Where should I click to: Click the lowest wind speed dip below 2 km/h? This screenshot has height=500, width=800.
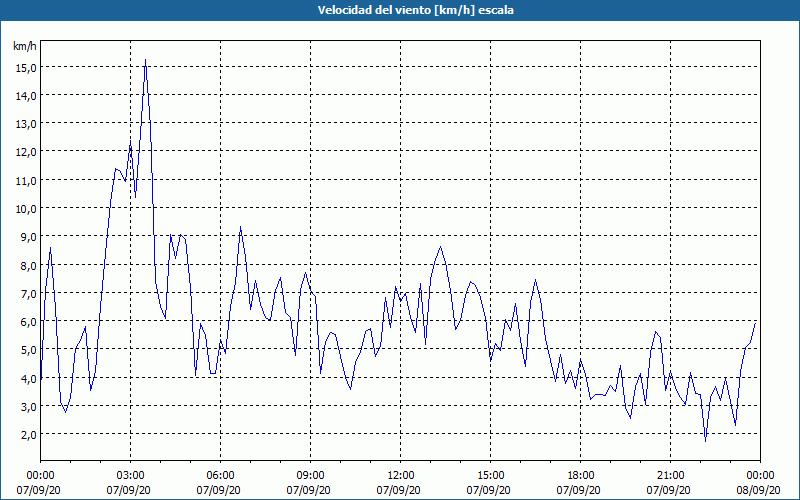(706, 441)
